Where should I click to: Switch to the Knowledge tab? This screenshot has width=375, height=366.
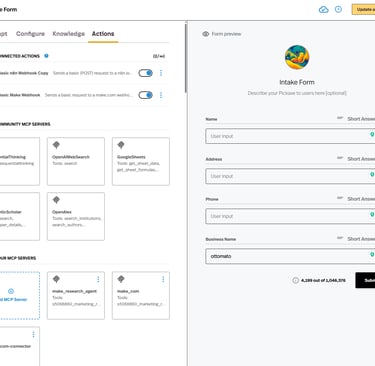click(68, 34)
